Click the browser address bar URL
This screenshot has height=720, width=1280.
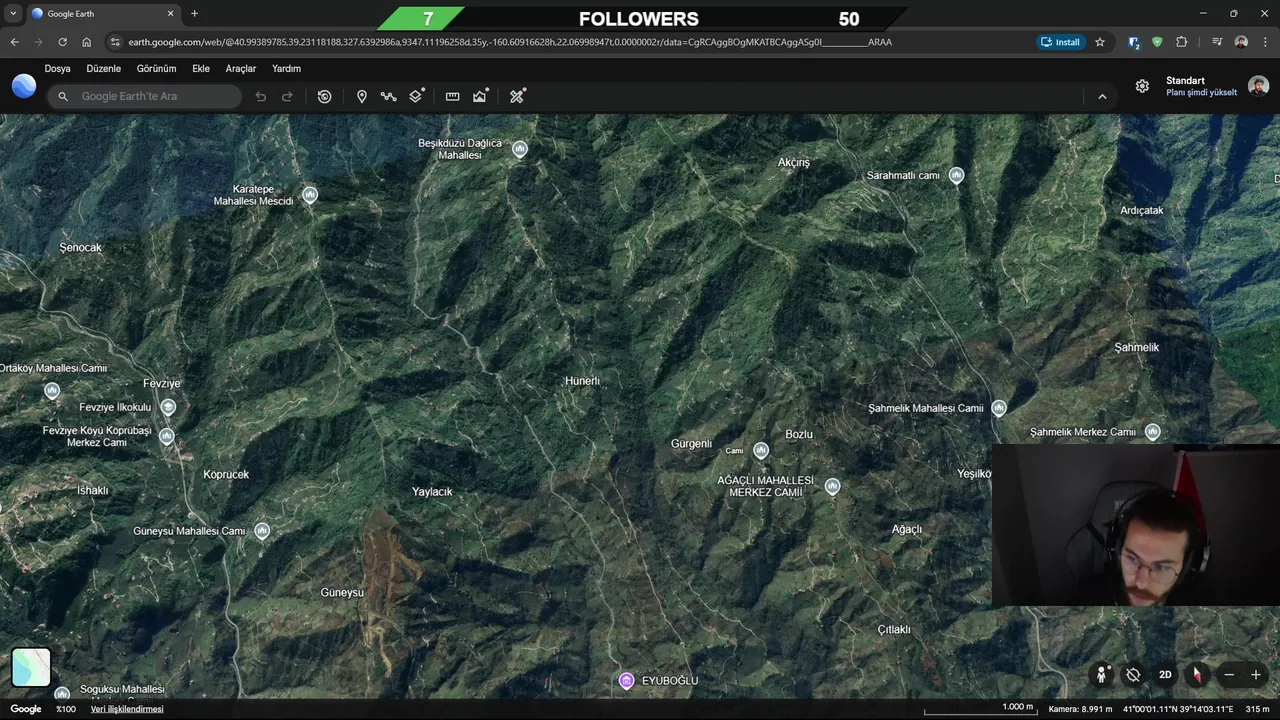(510, 42)
